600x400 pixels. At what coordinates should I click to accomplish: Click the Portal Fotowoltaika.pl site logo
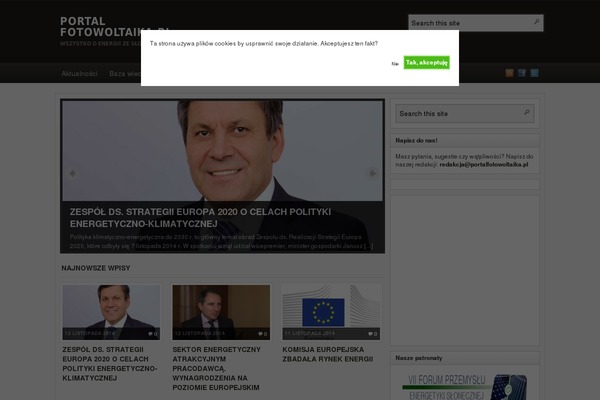point(100,26)
